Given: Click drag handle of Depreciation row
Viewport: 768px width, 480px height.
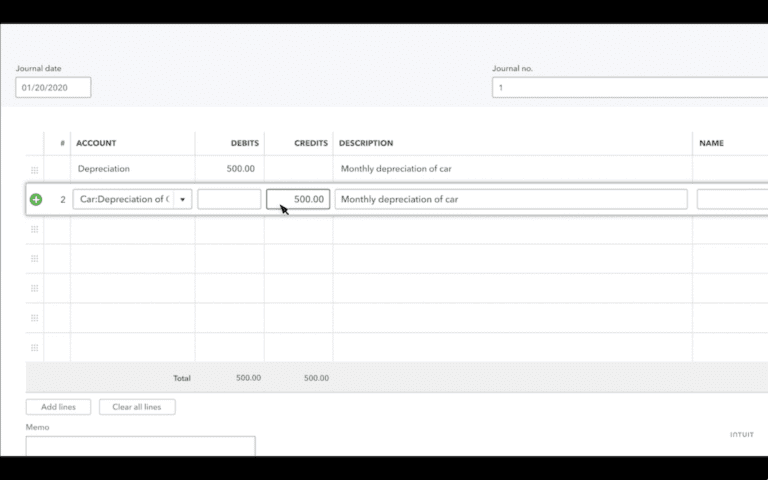Looking at the screenshot, I should [x=34, y=170].
